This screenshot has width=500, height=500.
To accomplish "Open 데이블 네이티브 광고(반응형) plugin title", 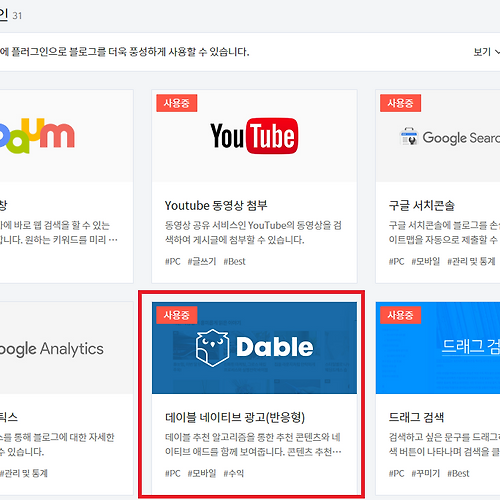I will click(x=235, y=417).
